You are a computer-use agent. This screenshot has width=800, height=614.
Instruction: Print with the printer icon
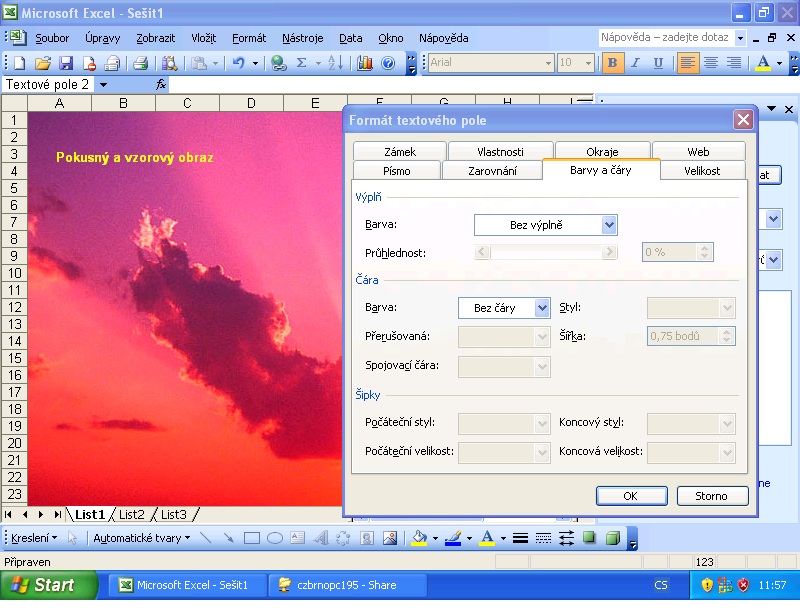[x=140, y=63]
